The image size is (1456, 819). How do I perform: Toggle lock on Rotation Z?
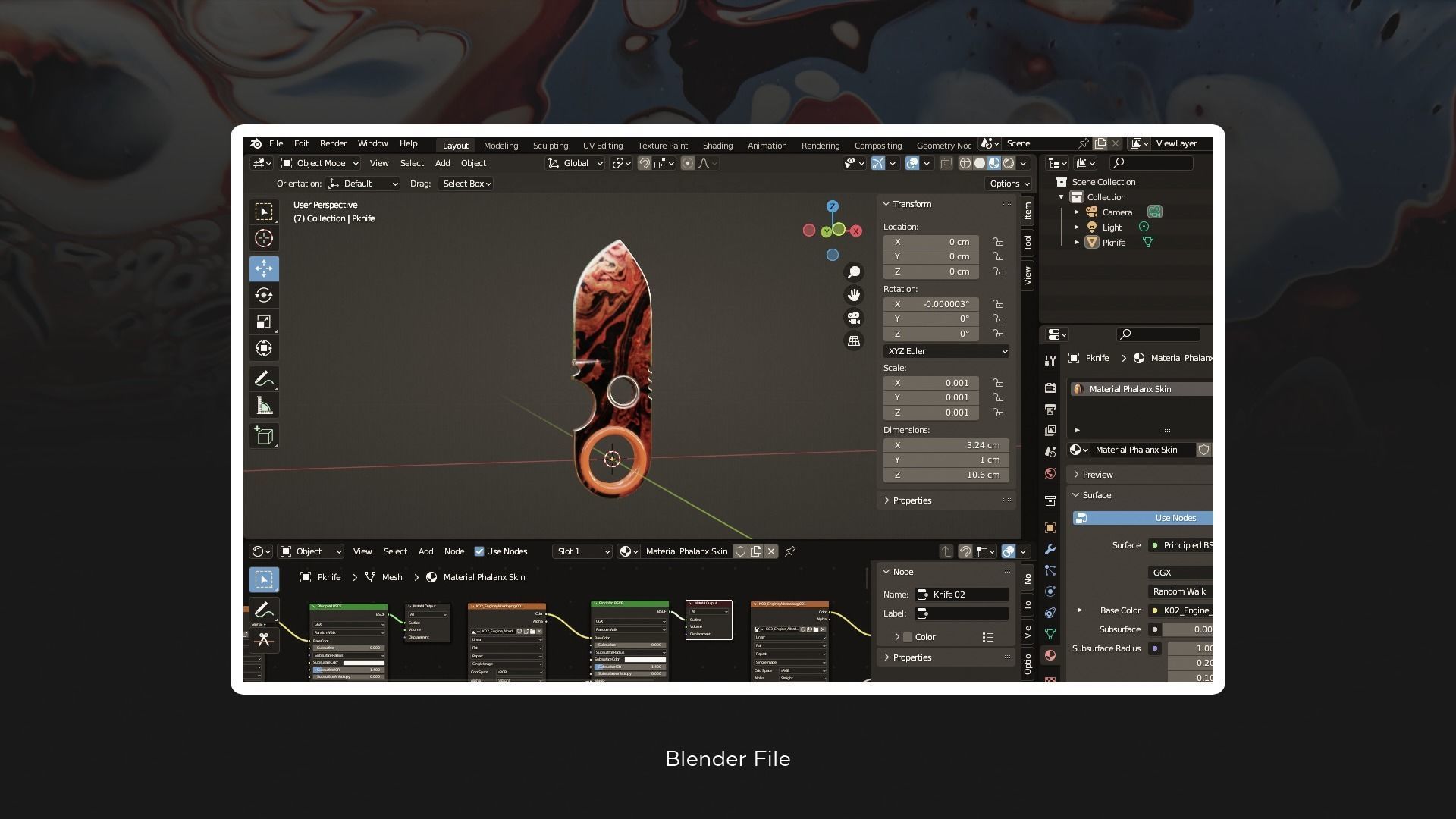coord(998,334)
